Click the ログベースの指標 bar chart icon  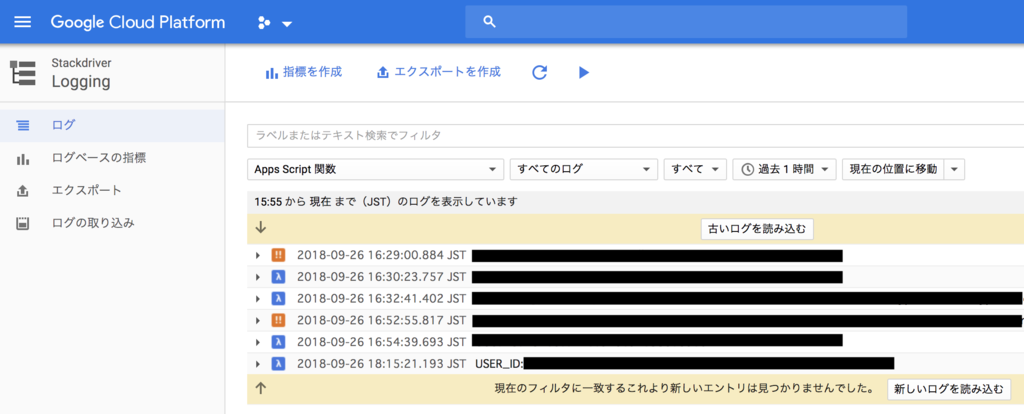tap(23, 158)
